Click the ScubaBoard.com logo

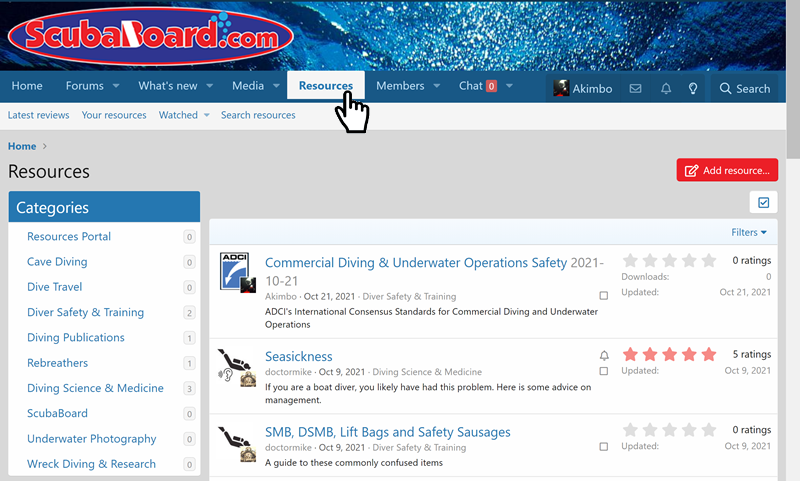[x=151, y=36]
